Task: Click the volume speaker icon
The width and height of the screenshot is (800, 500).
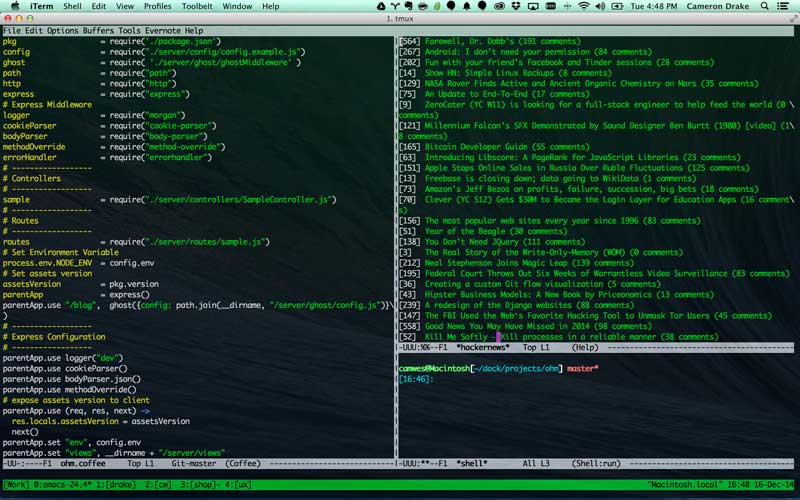Action: point(600,6)
